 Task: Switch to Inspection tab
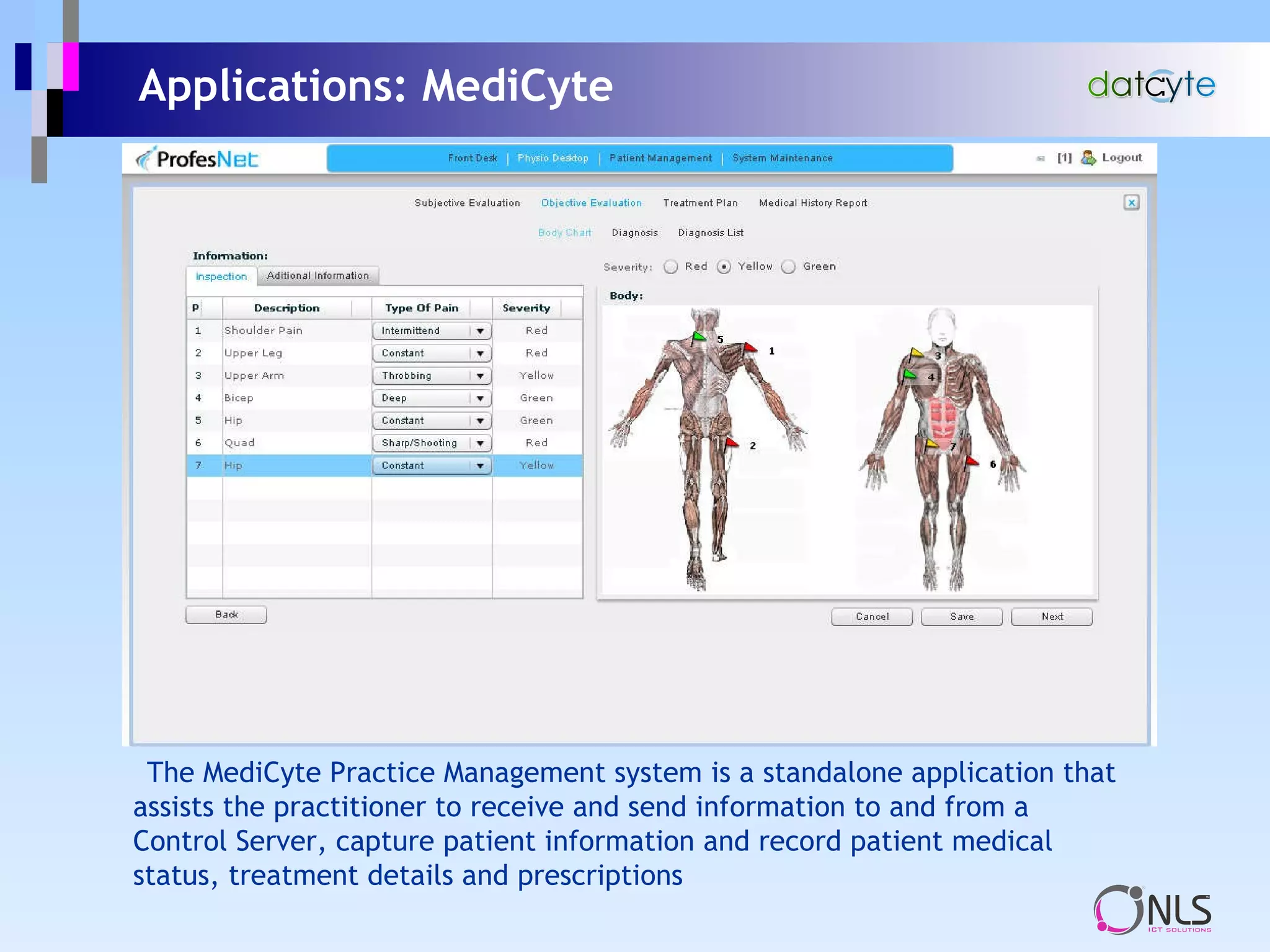221,276
